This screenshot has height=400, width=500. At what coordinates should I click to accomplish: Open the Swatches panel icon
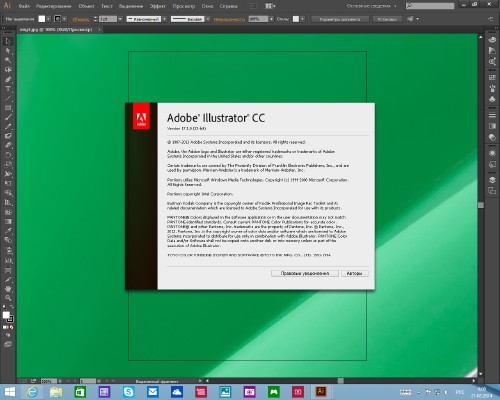click(x=492, y=77)
